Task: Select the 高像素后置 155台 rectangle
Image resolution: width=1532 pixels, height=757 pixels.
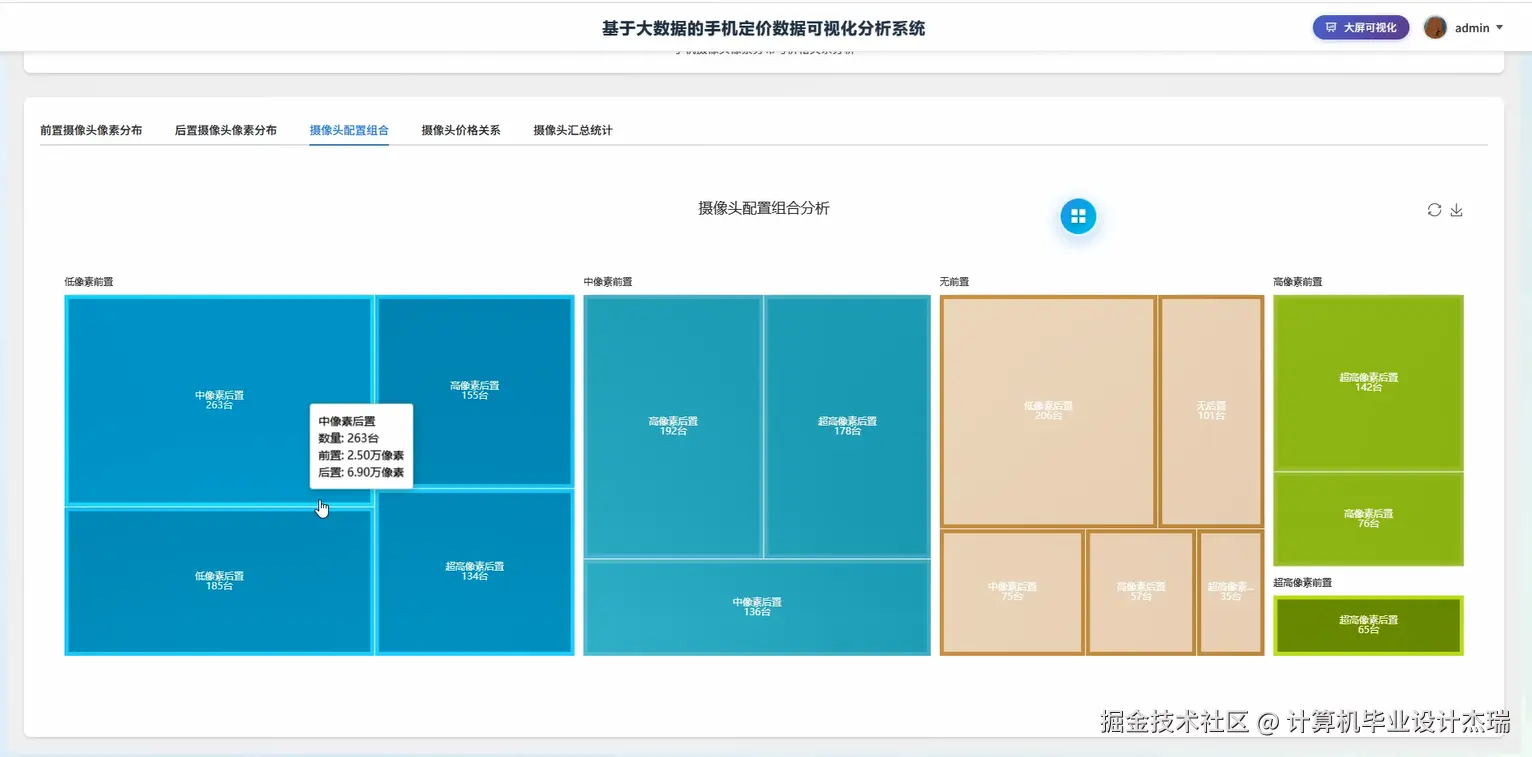Action: point(476,390)
